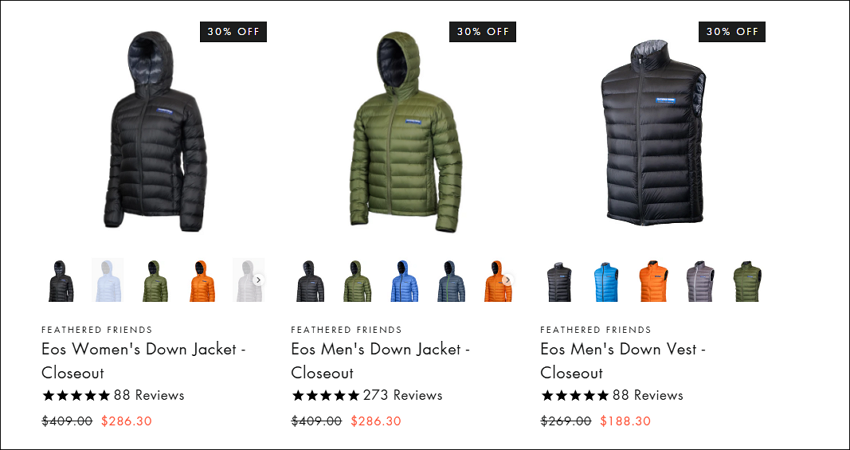This screenshot has height=450, width=850.
Task: Choose black swatch of Eos Men's Jacket
Action: tap(310, 280)
